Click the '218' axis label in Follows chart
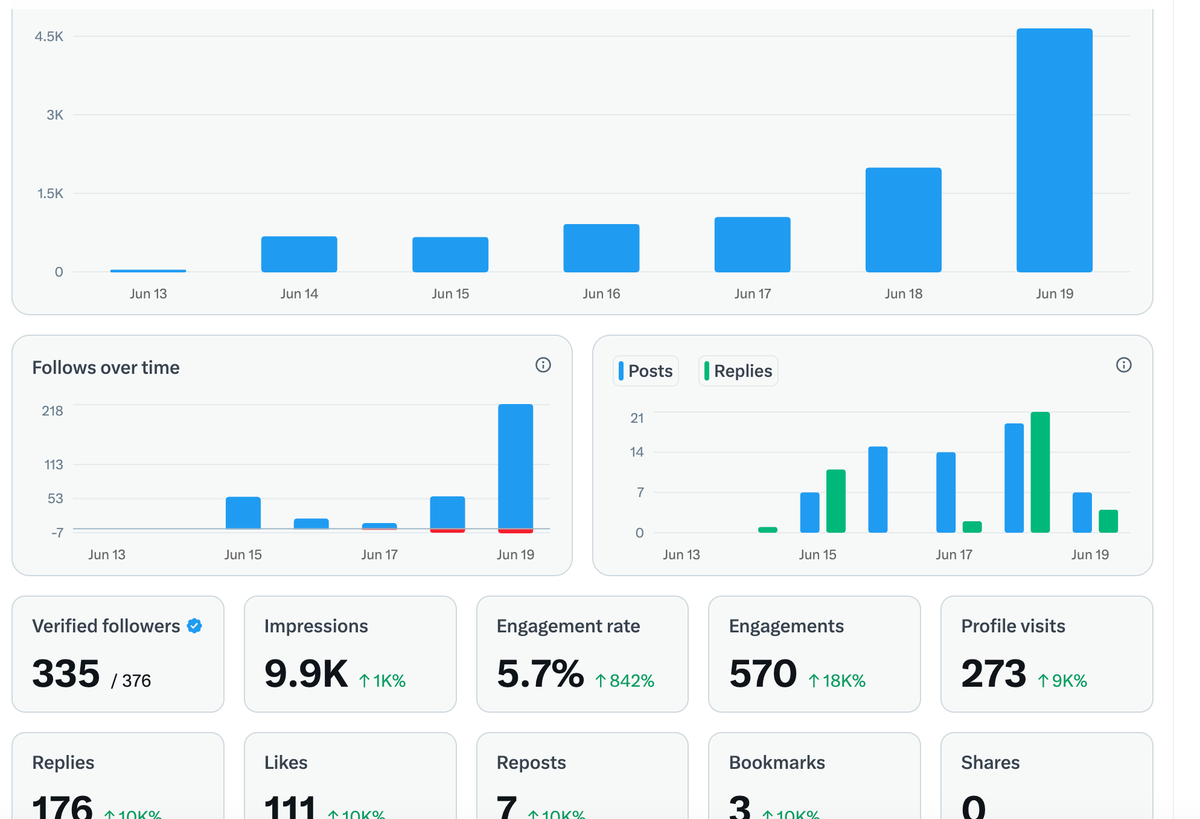The width and height of the screenshot is (1200, 819). pos(52,411)
